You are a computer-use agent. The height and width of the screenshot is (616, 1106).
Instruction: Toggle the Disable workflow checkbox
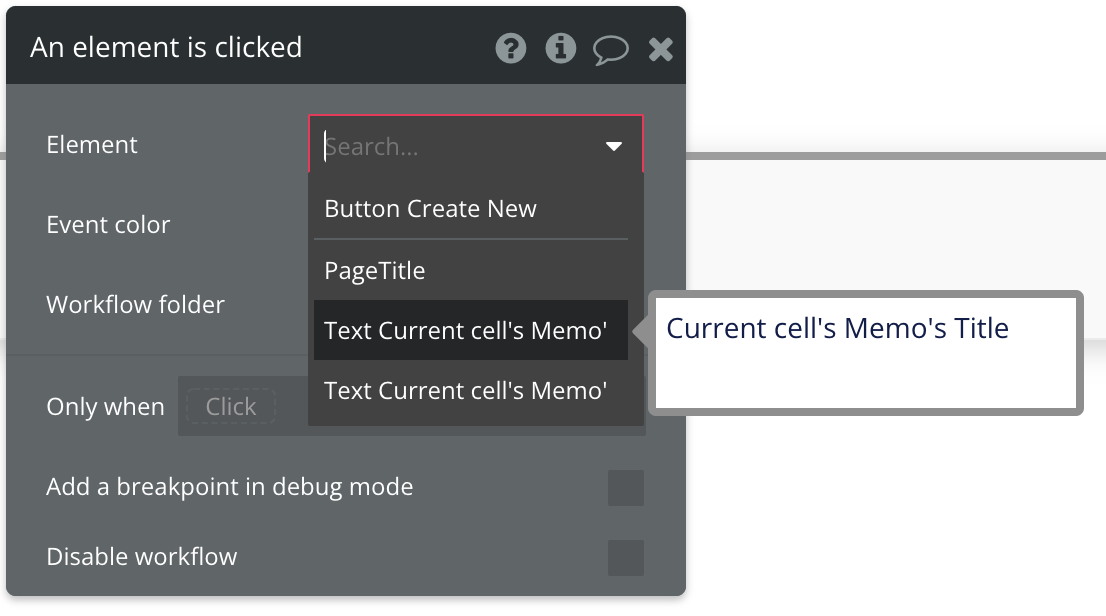[626, 558]
